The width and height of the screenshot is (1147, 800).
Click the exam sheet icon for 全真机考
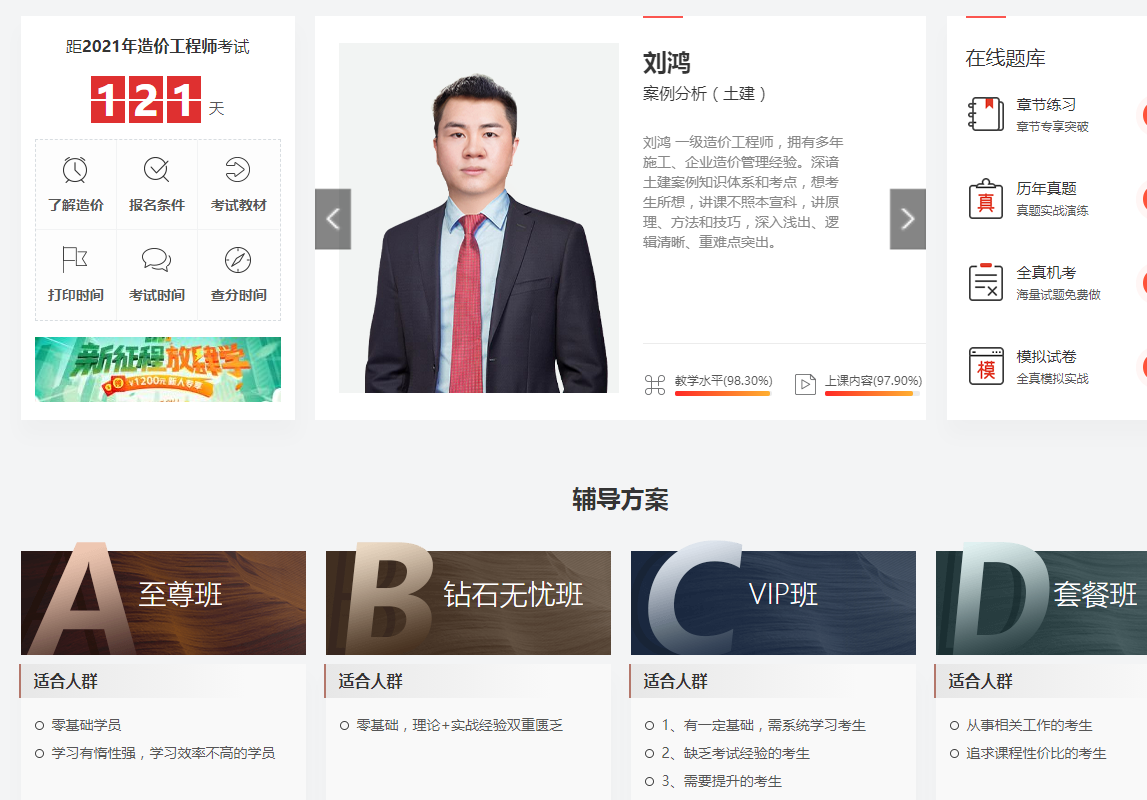click(x=986, y=282)
